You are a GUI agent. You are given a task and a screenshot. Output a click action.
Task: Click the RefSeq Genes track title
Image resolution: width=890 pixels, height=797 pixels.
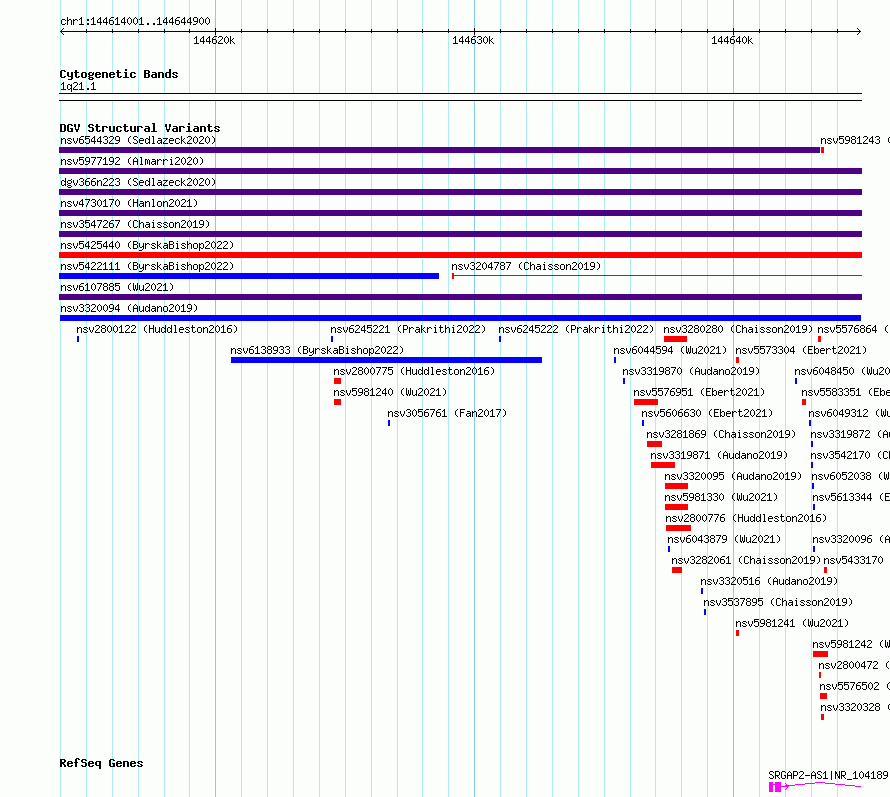[x=101, y=764]
